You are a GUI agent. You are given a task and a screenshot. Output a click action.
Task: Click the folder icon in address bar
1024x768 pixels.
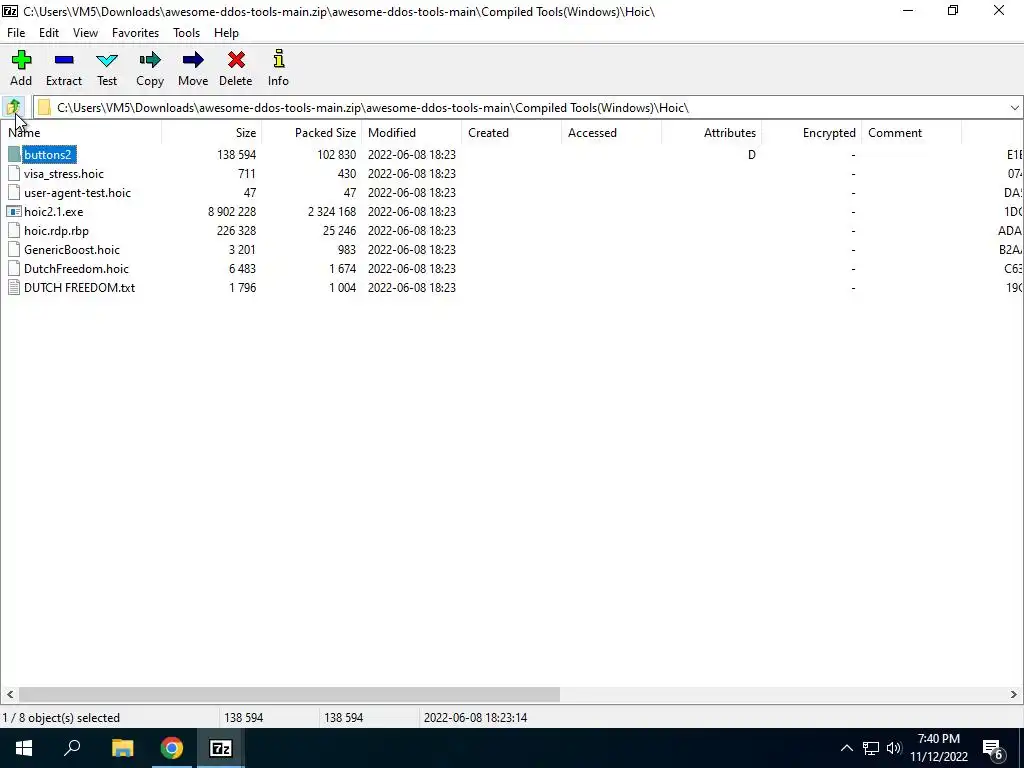[44, 108]
